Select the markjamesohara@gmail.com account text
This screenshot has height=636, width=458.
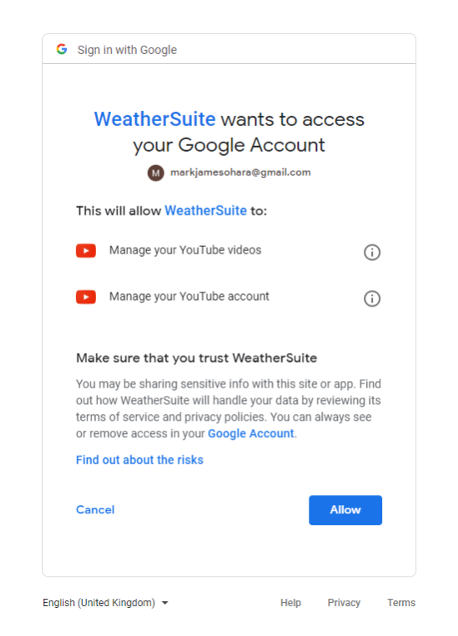click(x=241, y=172)
